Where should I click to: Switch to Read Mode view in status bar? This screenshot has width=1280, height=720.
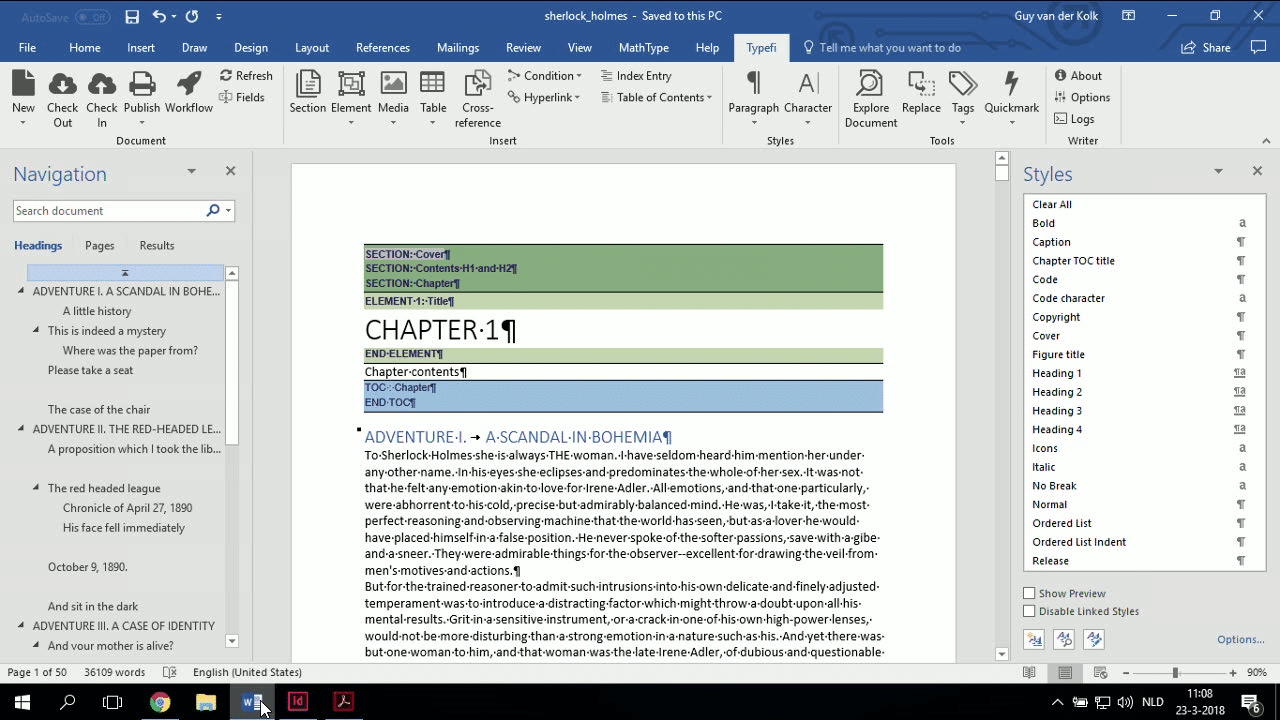1029,673
